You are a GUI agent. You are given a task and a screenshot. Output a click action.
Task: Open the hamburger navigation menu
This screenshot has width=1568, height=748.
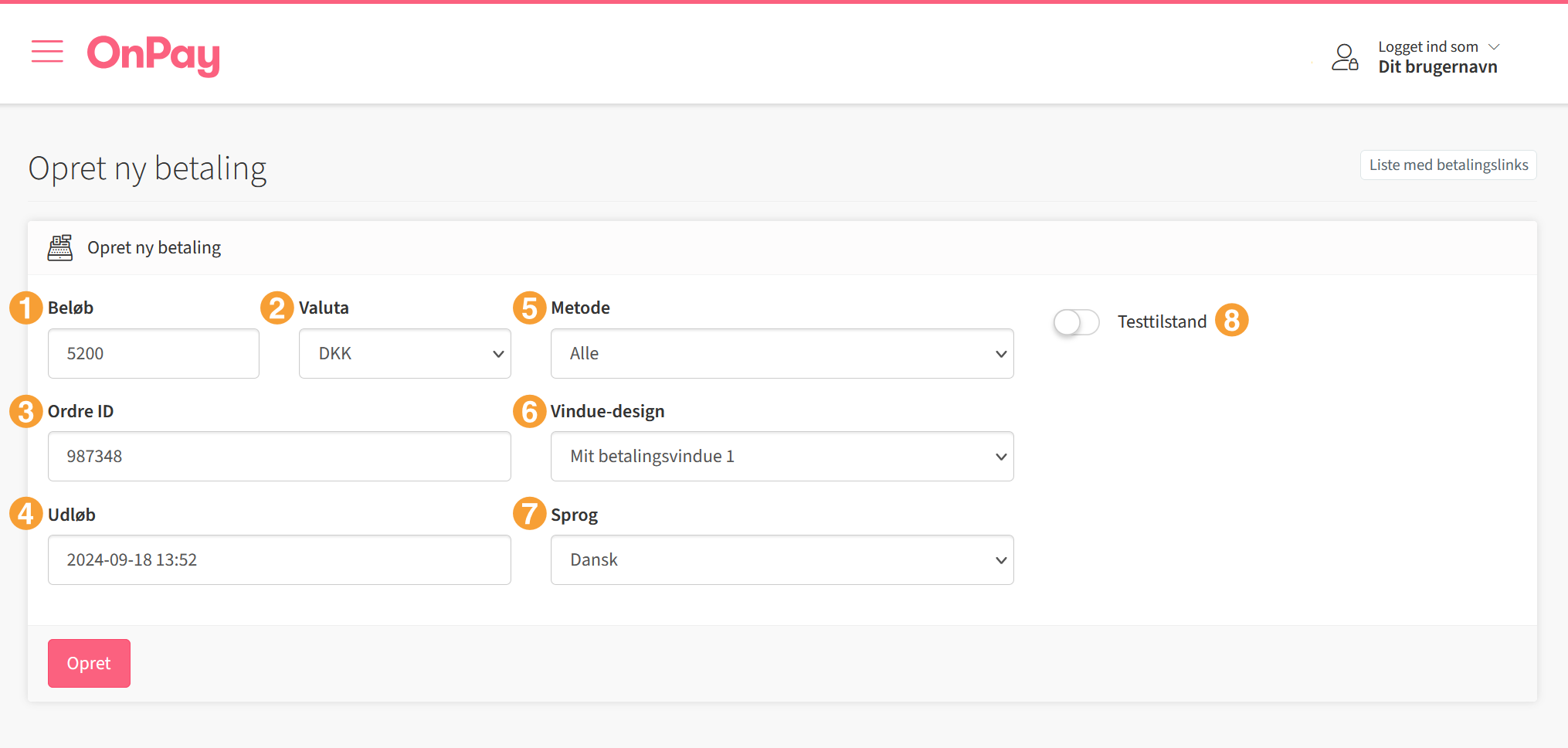47,52
